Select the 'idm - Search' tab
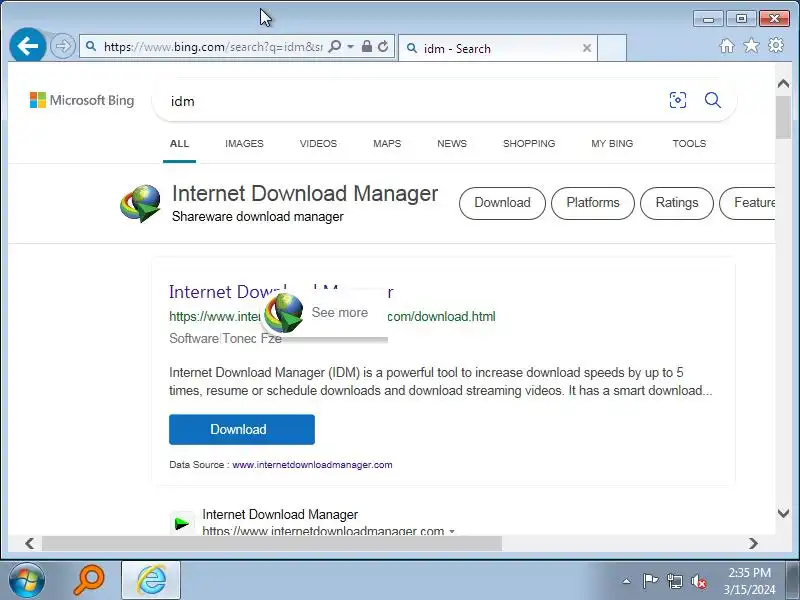The image size is (800, 600). pos(497,48)
